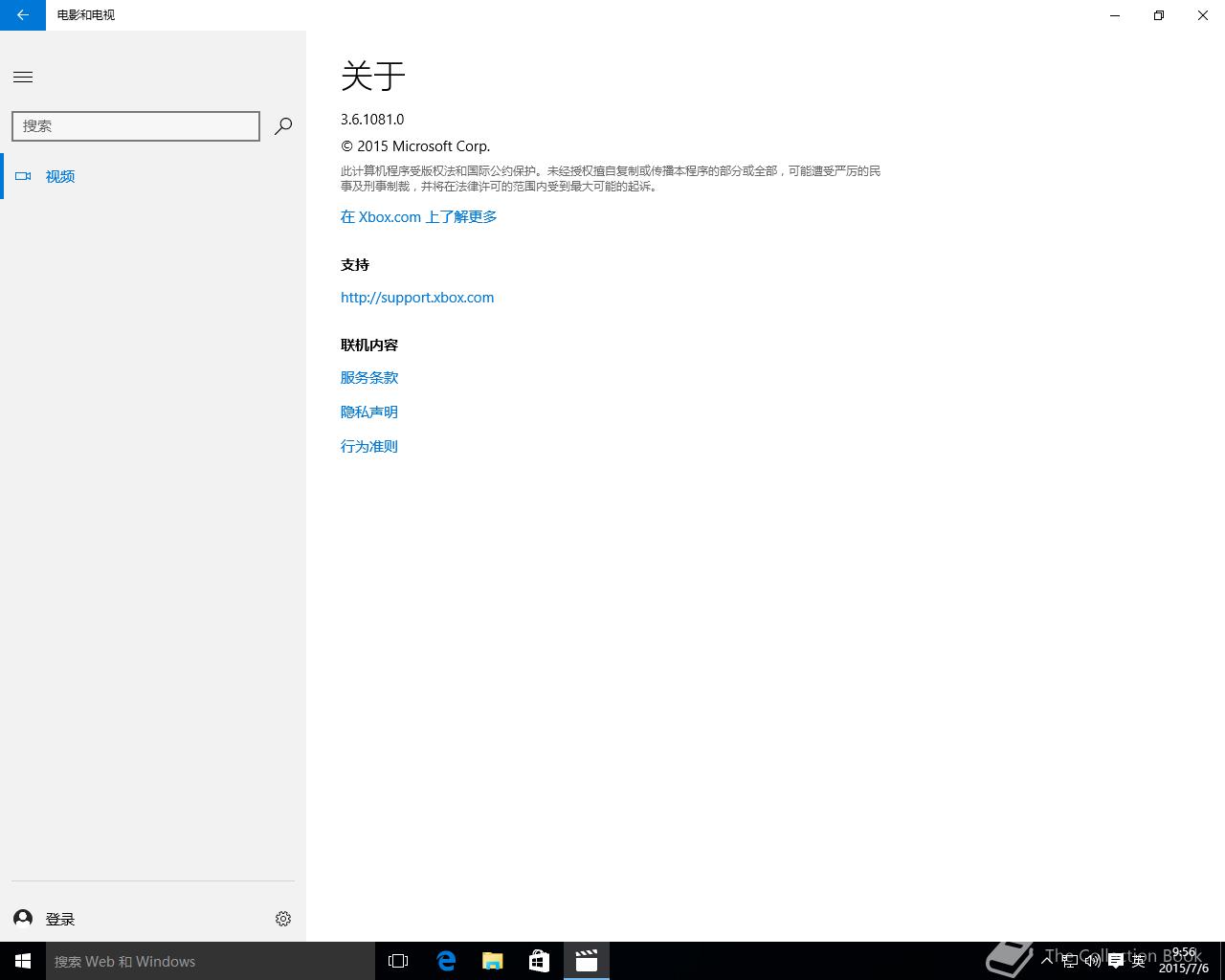Open the 隐私声明 link
Screen dimensions: 1225x980
click(x=369, y=412)
